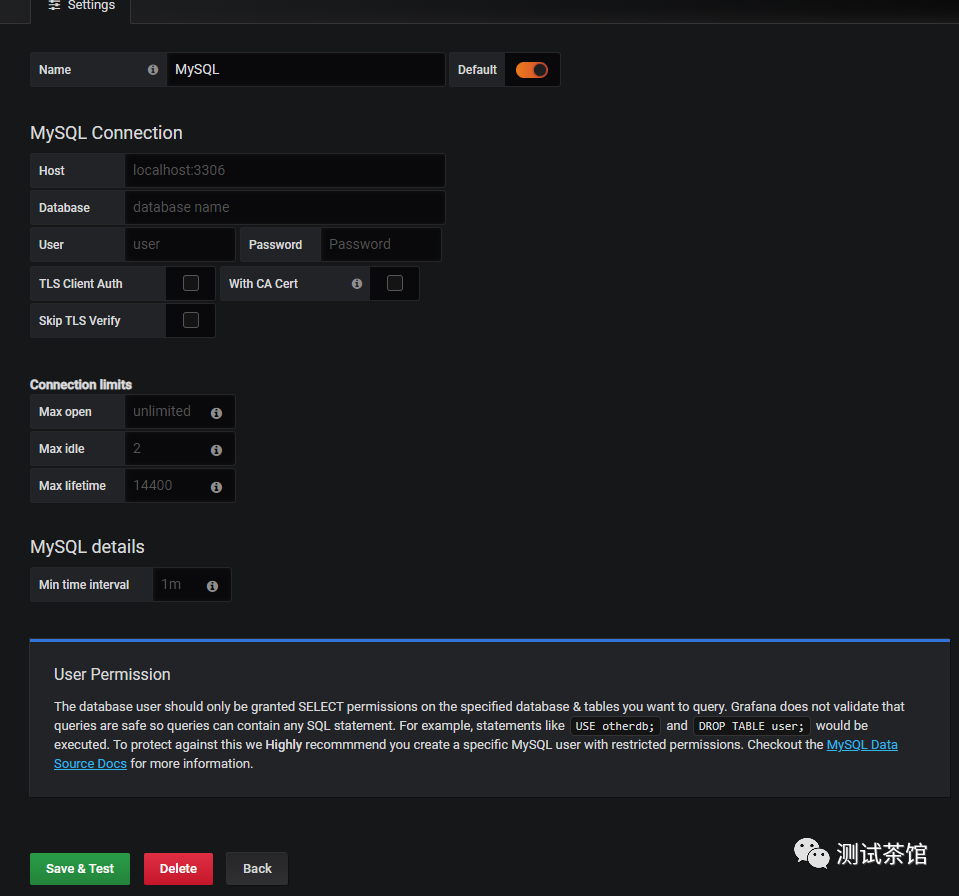959x896 pixels.
Task: Click the With CA Cert info icon
Action: (357, 284)
